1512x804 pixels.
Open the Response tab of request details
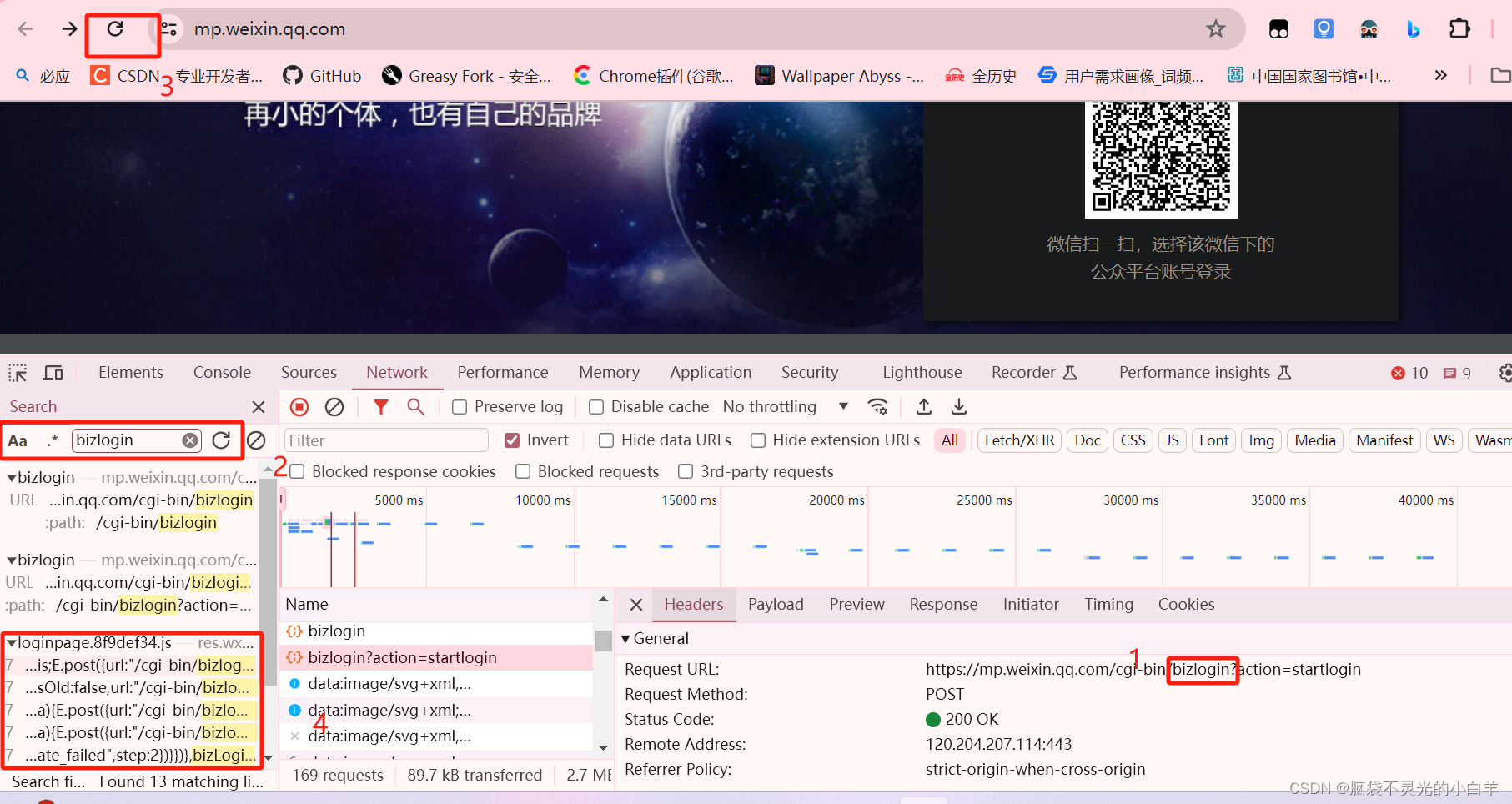tap(943, 605)
